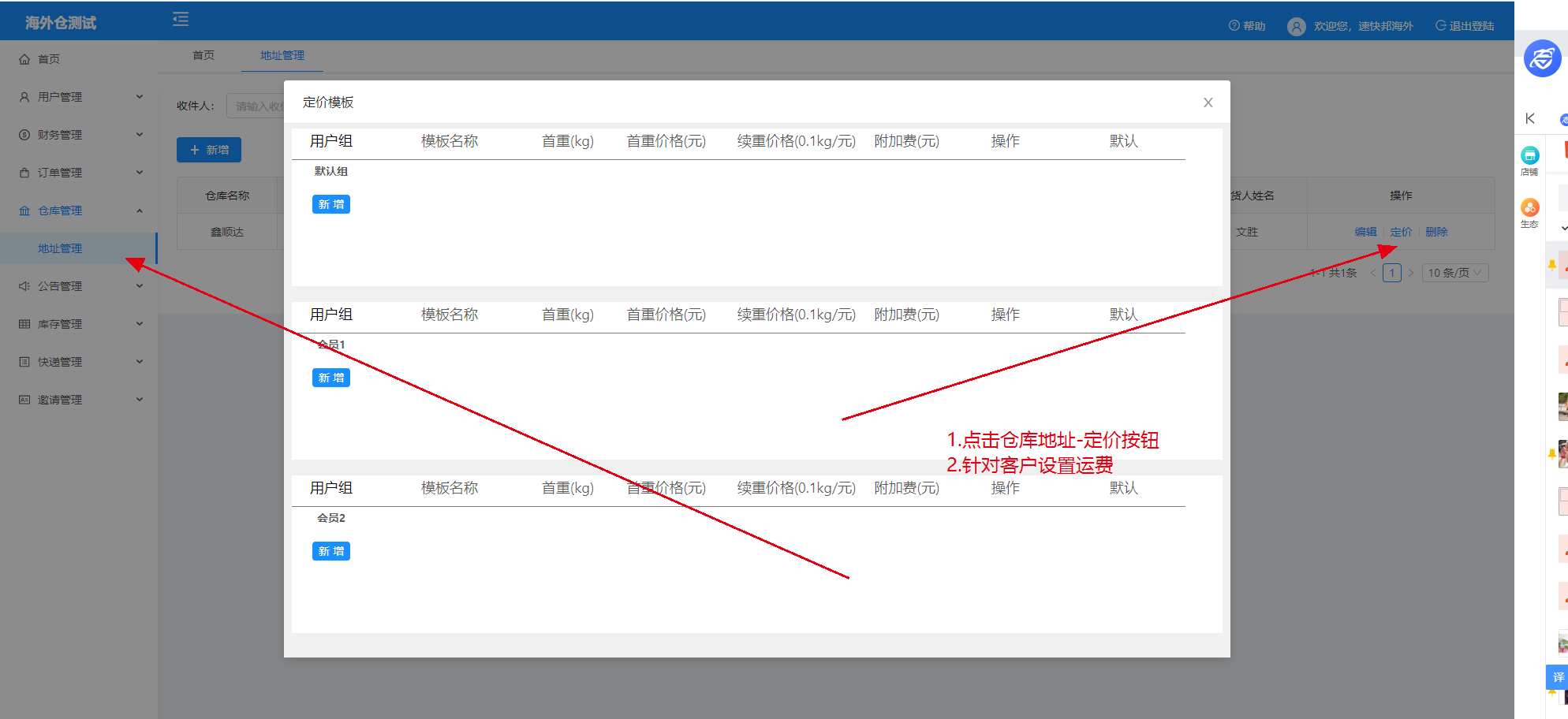
Task: Expand 公告管理 sidebar menu
Action: 79,286
